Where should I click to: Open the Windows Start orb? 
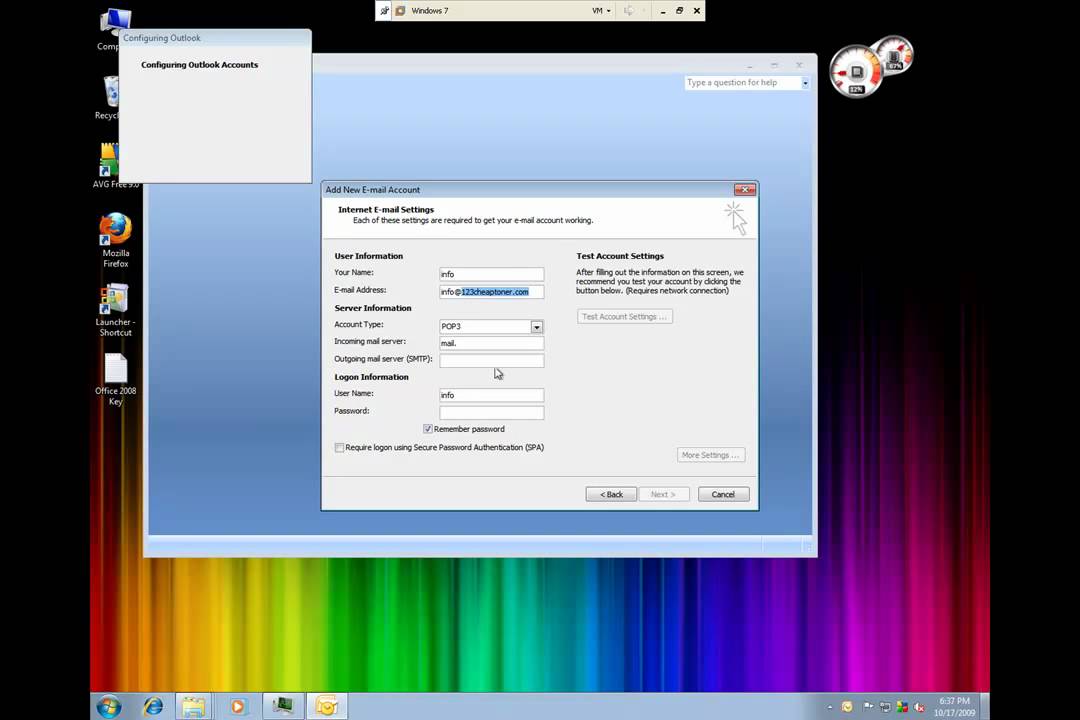110,706
